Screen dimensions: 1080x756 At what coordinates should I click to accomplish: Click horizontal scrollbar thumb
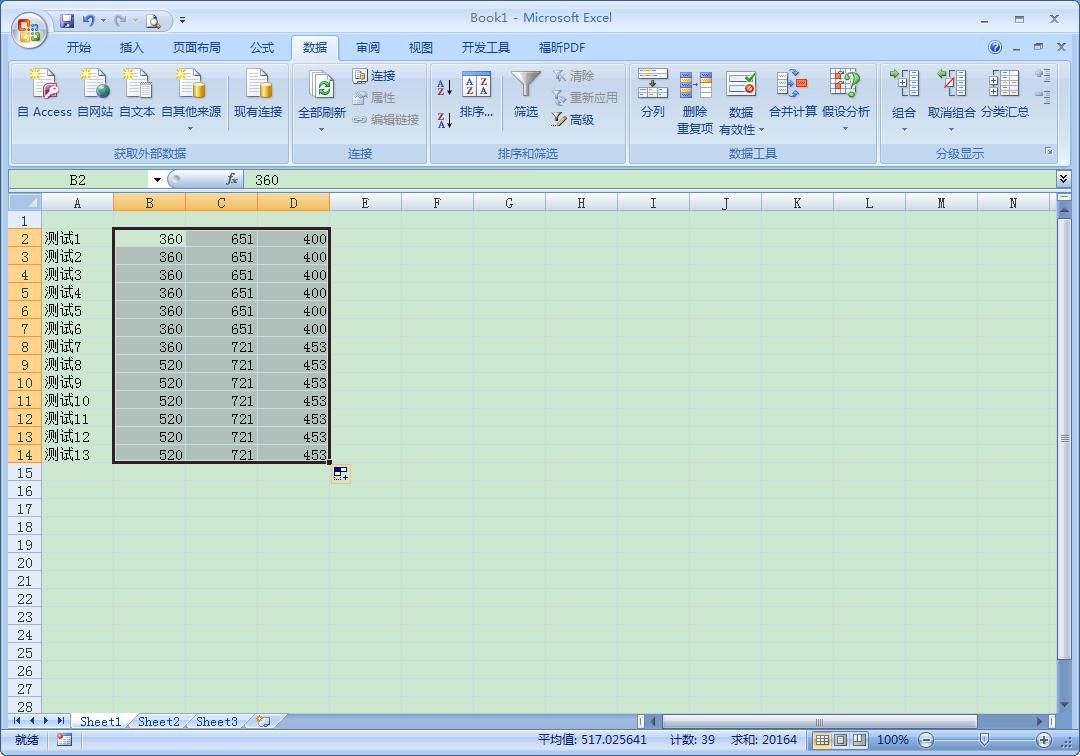[x=819, y=722]
